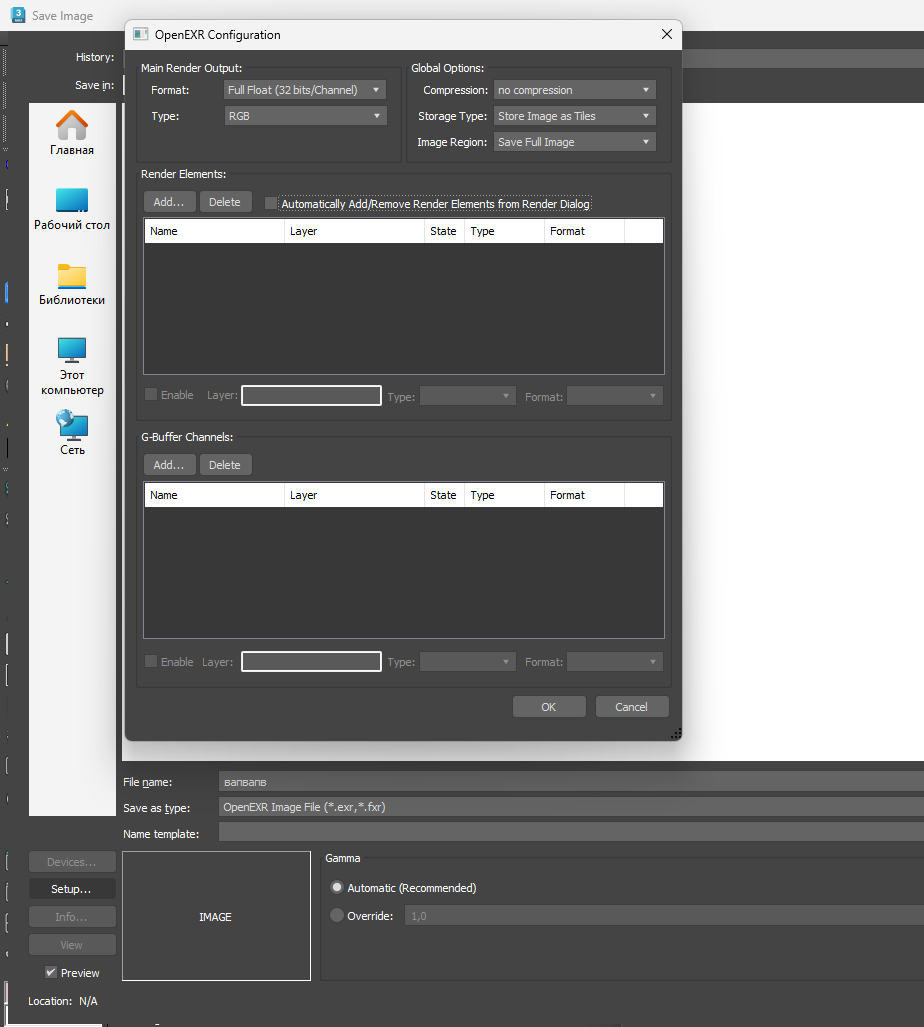The image size is (924, 1027).
Task: Confirm settings with the OK button
Action: [x=549, y=707]
